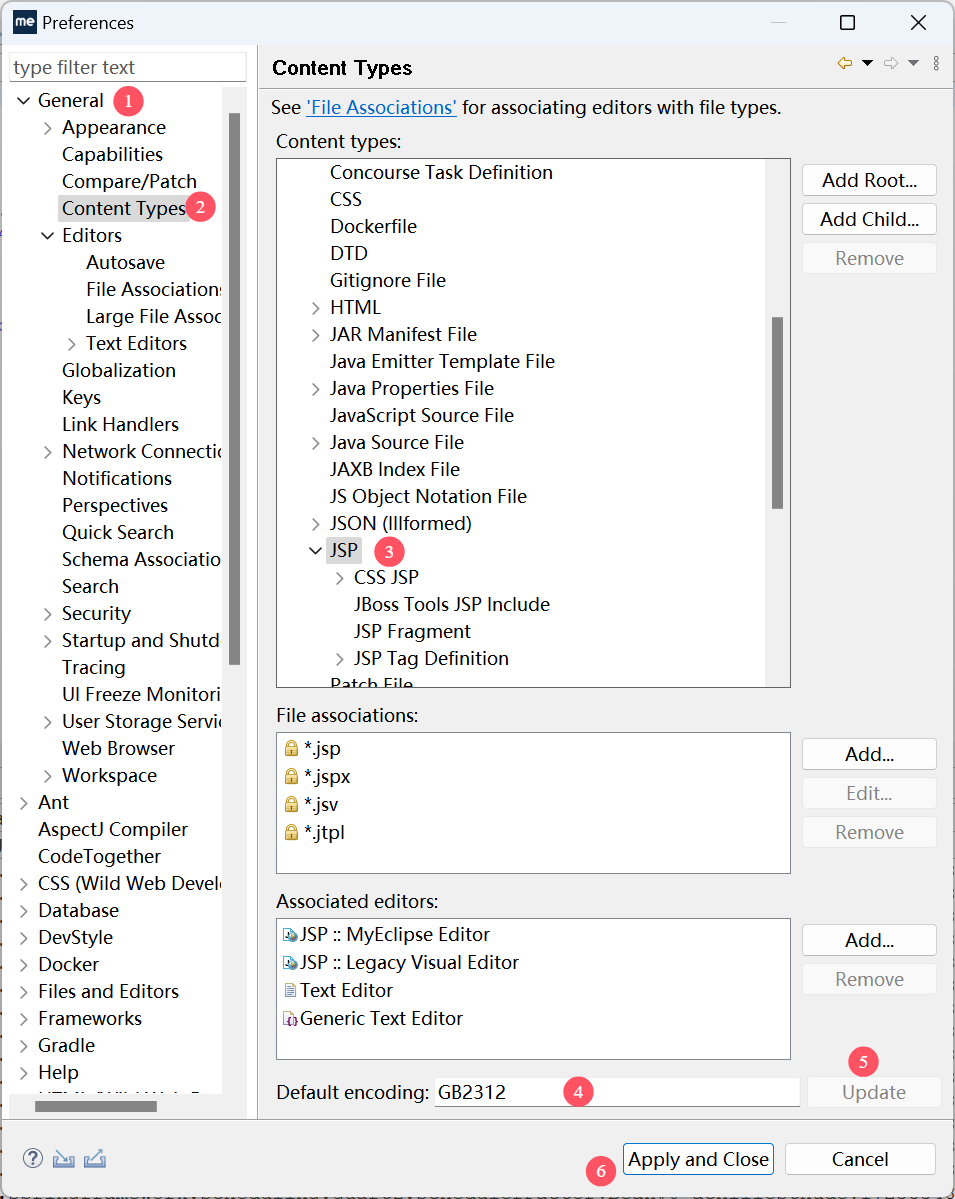Open the 'File Associations' link

381,107
